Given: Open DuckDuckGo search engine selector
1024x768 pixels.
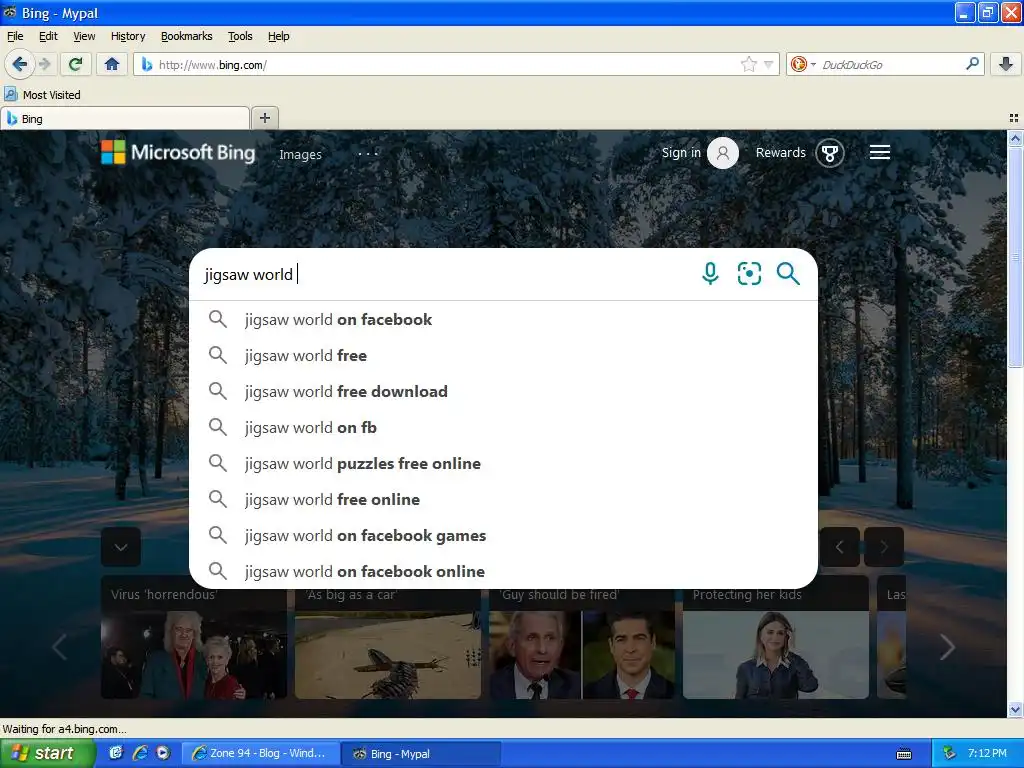Looking at the screenshot, I should pos(803,64).
